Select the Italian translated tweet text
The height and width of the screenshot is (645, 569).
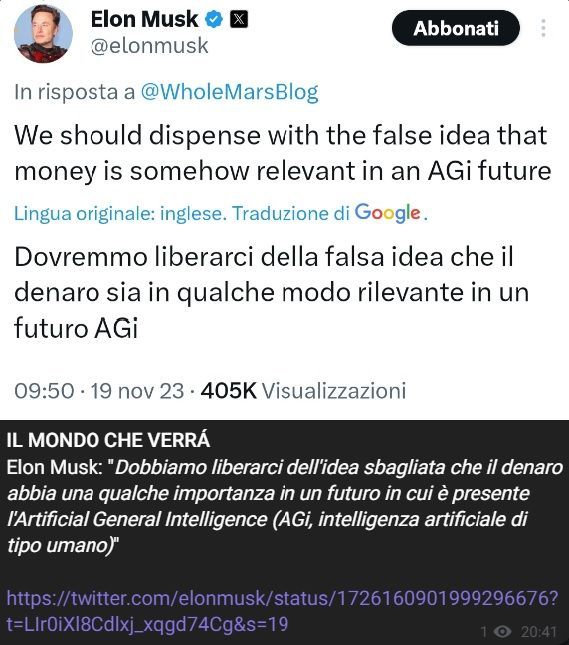point(272,292)
